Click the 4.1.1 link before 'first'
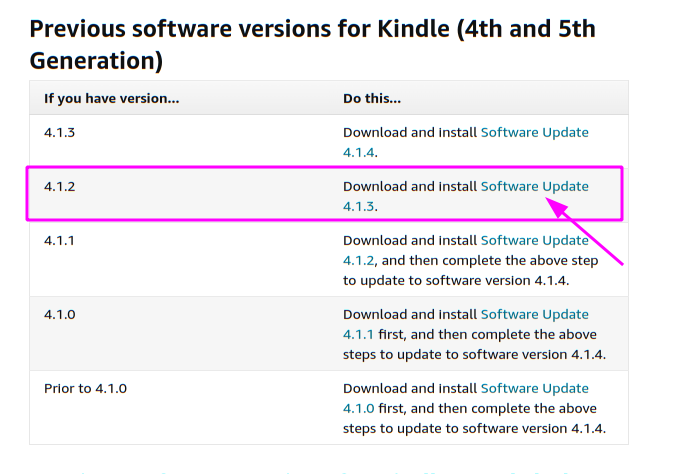This screenshot has height=474, width=678. click(x=358, y=335)
